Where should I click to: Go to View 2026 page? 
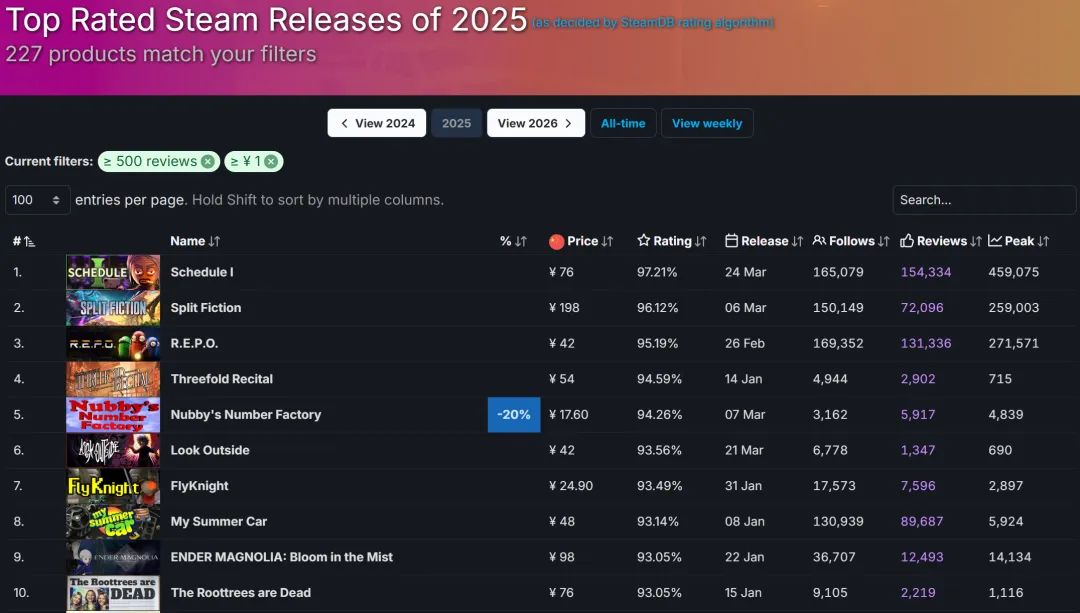(x=535, y=123)
